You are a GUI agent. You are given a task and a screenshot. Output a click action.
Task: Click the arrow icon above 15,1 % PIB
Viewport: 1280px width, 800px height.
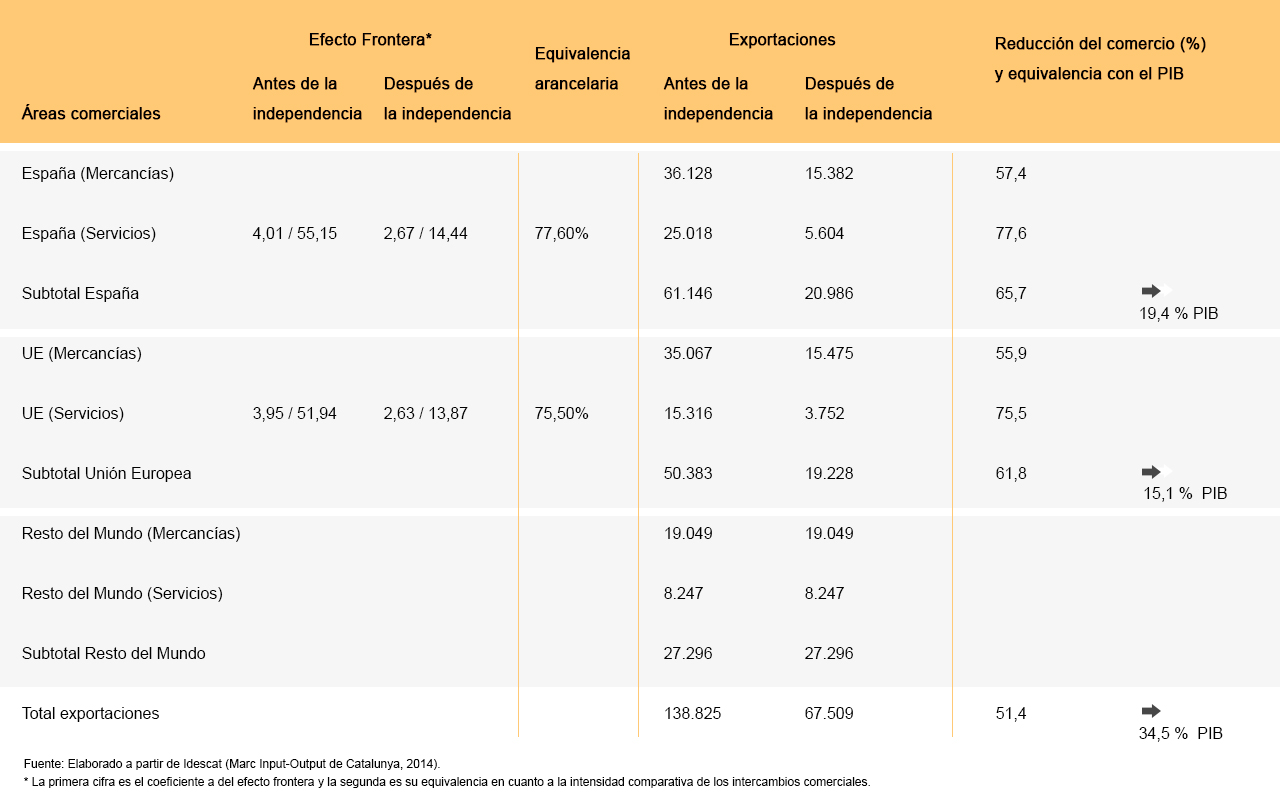pyautogui.click(x=1151, y=471)
